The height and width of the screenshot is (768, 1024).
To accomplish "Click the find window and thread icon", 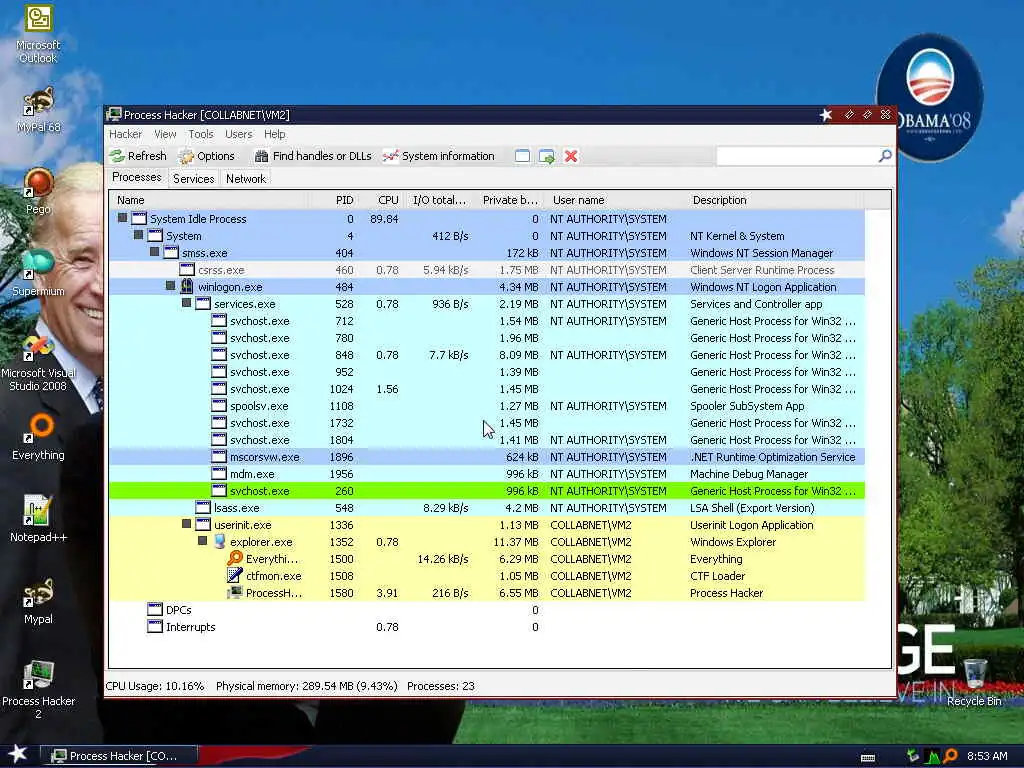I will [547, 156].
